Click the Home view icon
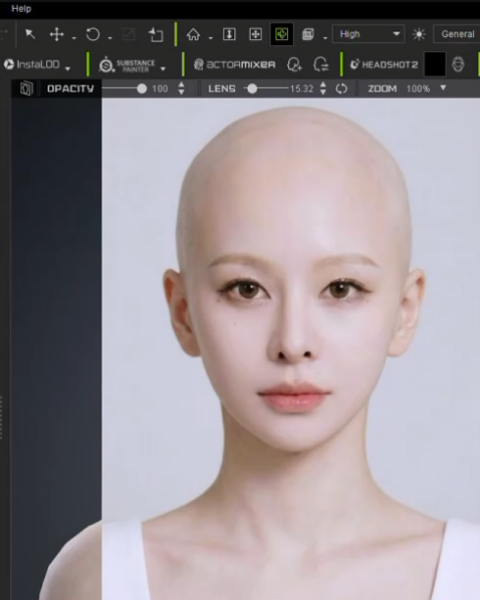This screenshot has height=600, width=480. [x=193, y=34]
